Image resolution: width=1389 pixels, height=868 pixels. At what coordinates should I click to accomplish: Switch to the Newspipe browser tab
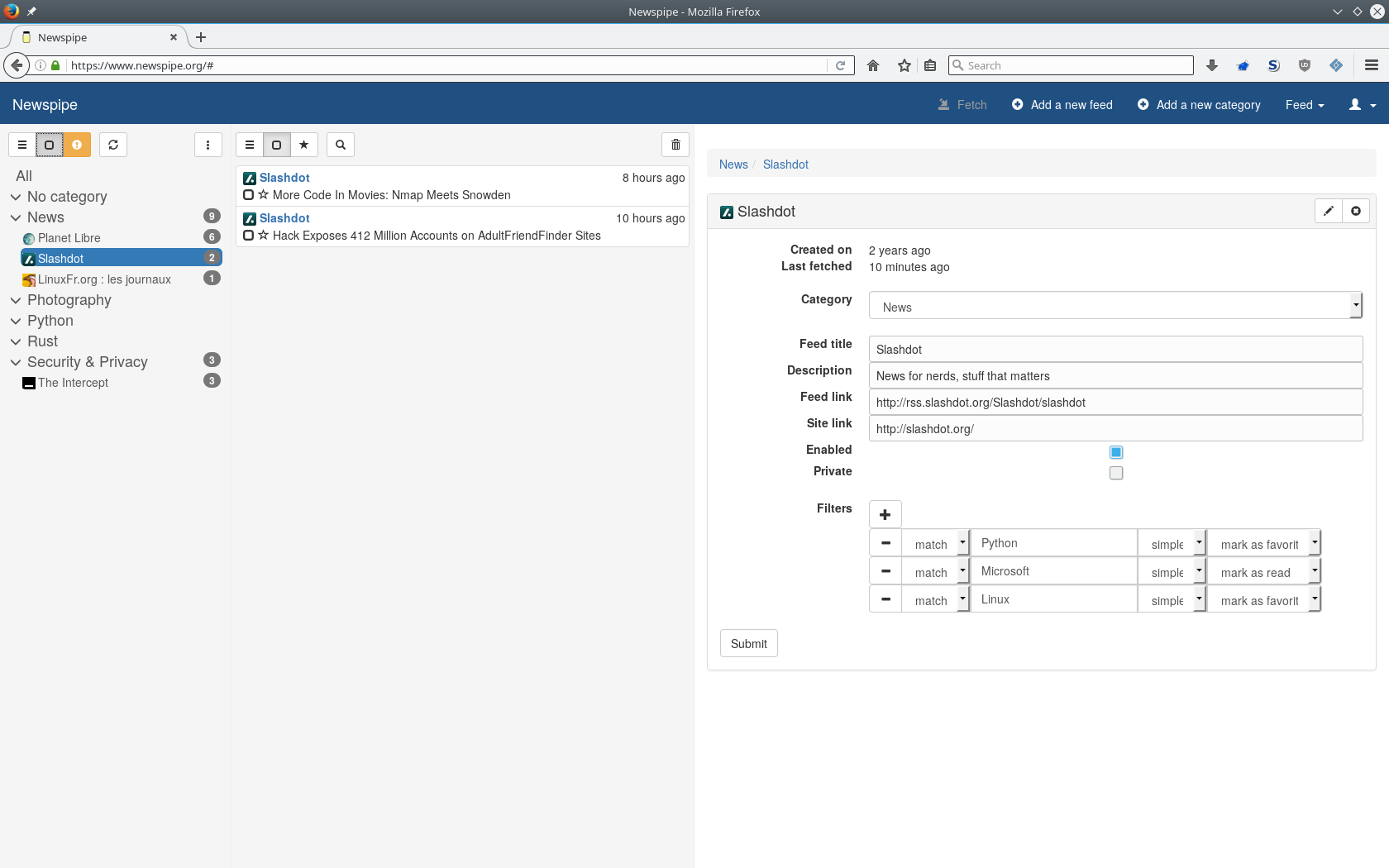click(99, 37)
